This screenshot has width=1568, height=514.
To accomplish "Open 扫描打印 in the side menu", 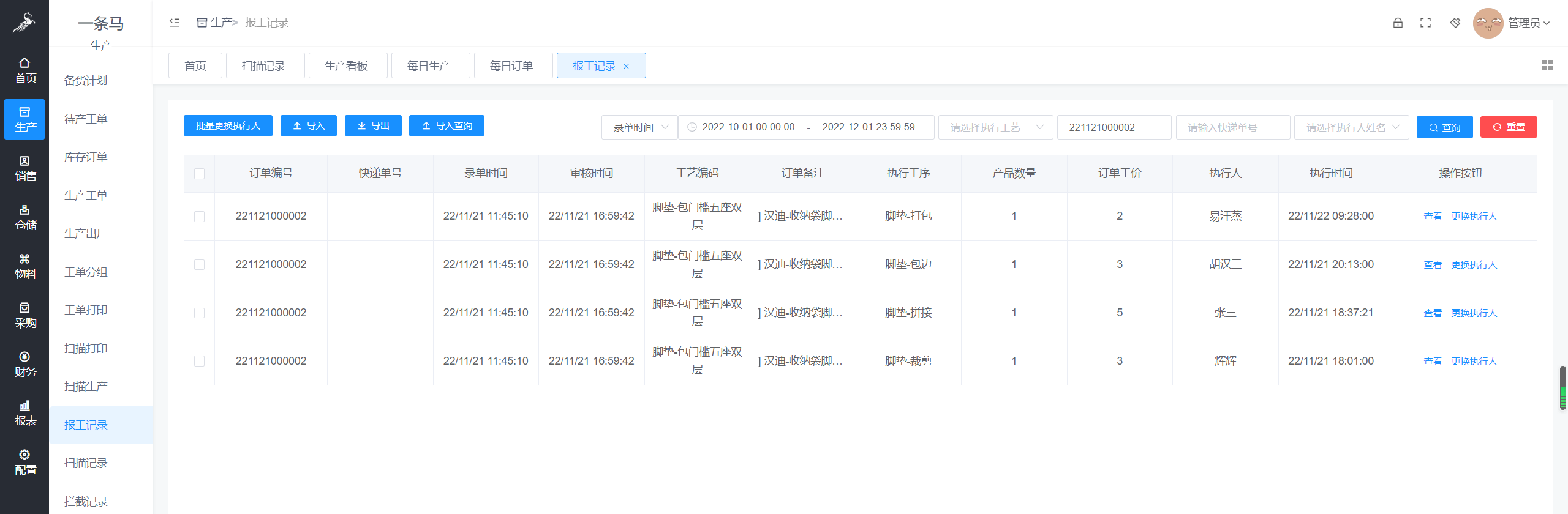I will tap(86, 349).
